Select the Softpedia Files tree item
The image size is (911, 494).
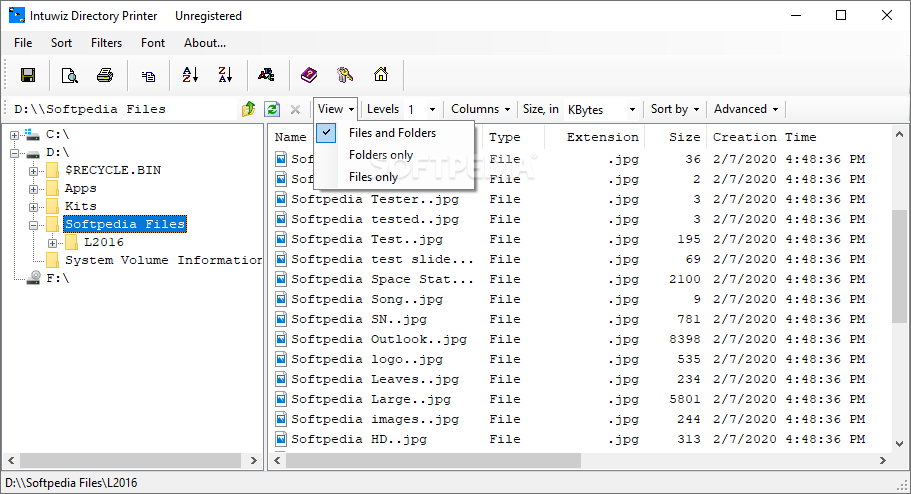click(125, 224)
